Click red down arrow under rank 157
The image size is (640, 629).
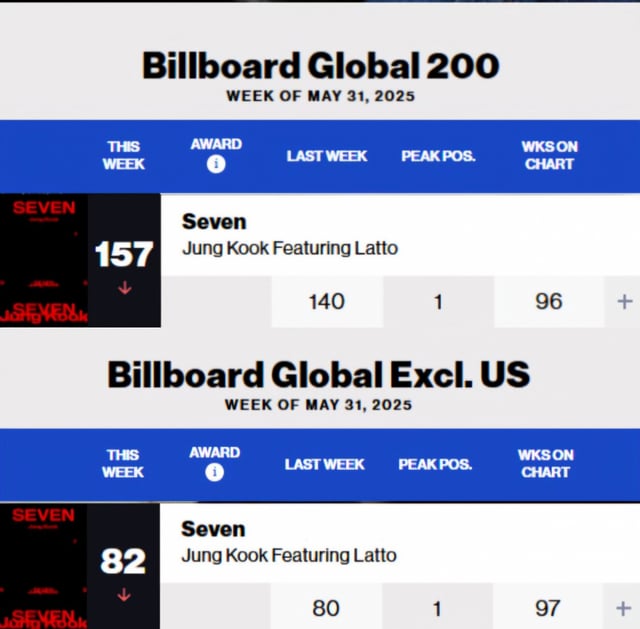125,288
